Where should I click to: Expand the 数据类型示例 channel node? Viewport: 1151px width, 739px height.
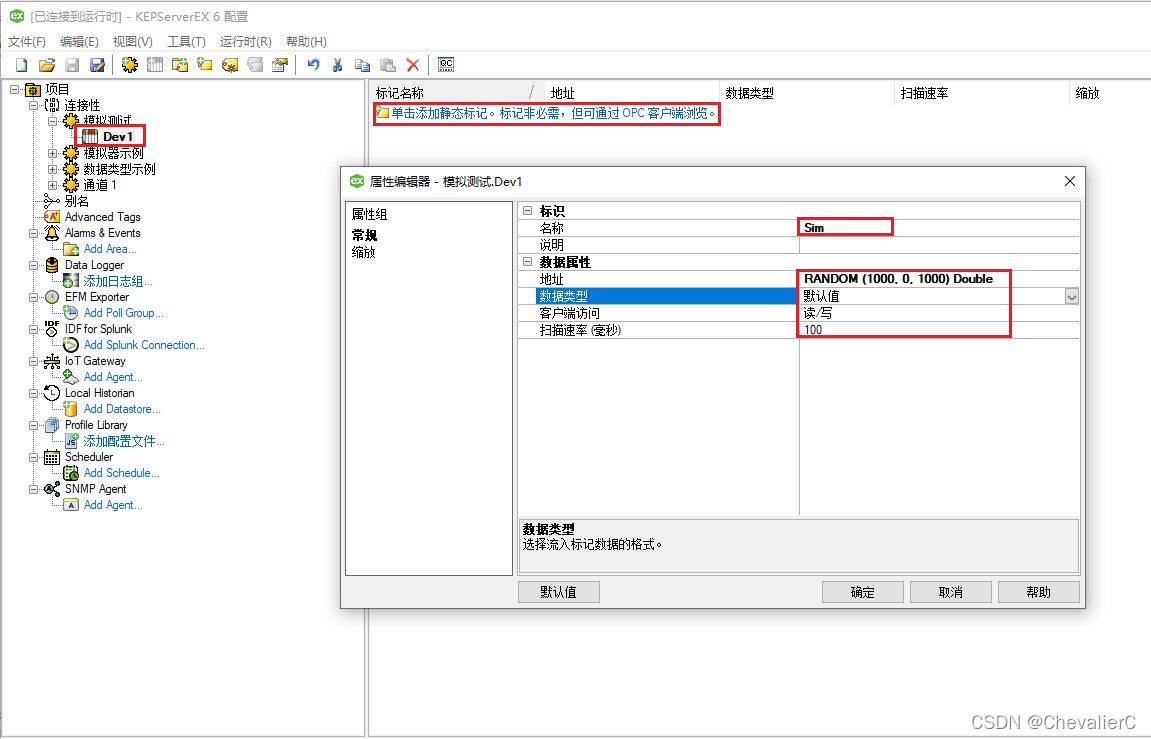(x=52, y=170)
